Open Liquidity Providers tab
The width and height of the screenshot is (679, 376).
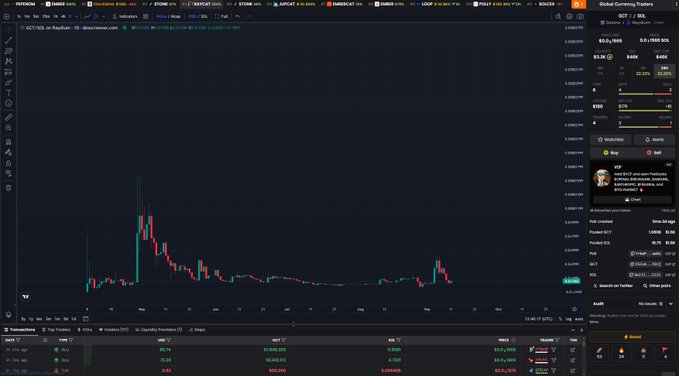click(158, 330)
